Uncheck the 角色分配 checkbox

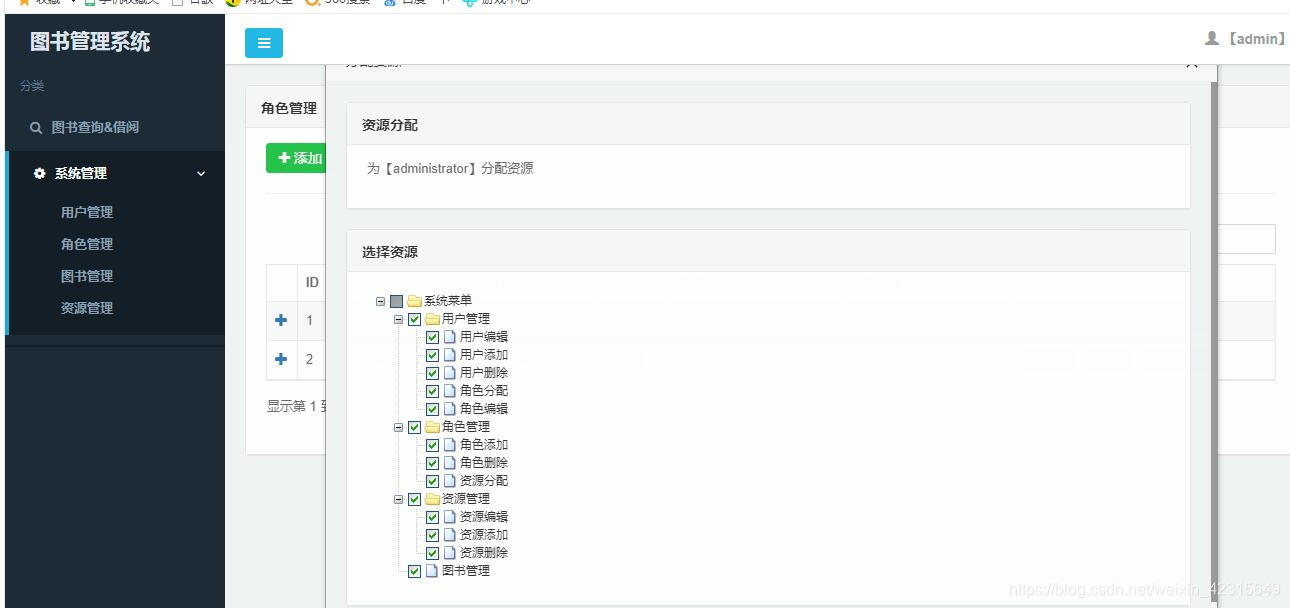433,391
